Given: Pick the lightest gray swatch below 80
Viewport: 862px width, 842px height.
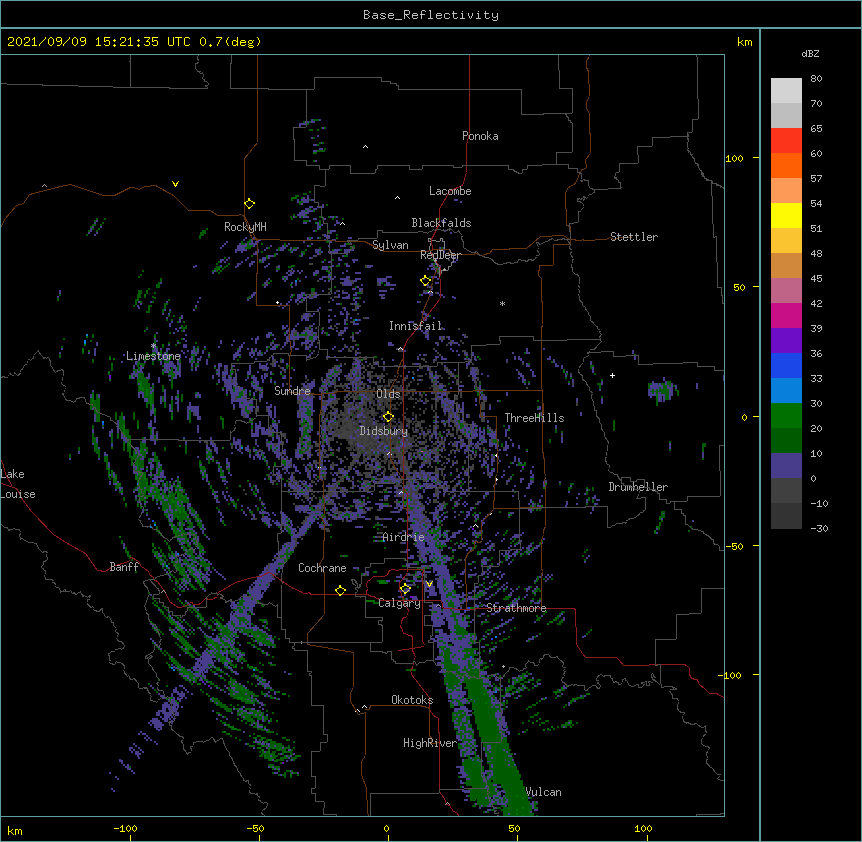Looking at the screenshot, I should point(786,91).
